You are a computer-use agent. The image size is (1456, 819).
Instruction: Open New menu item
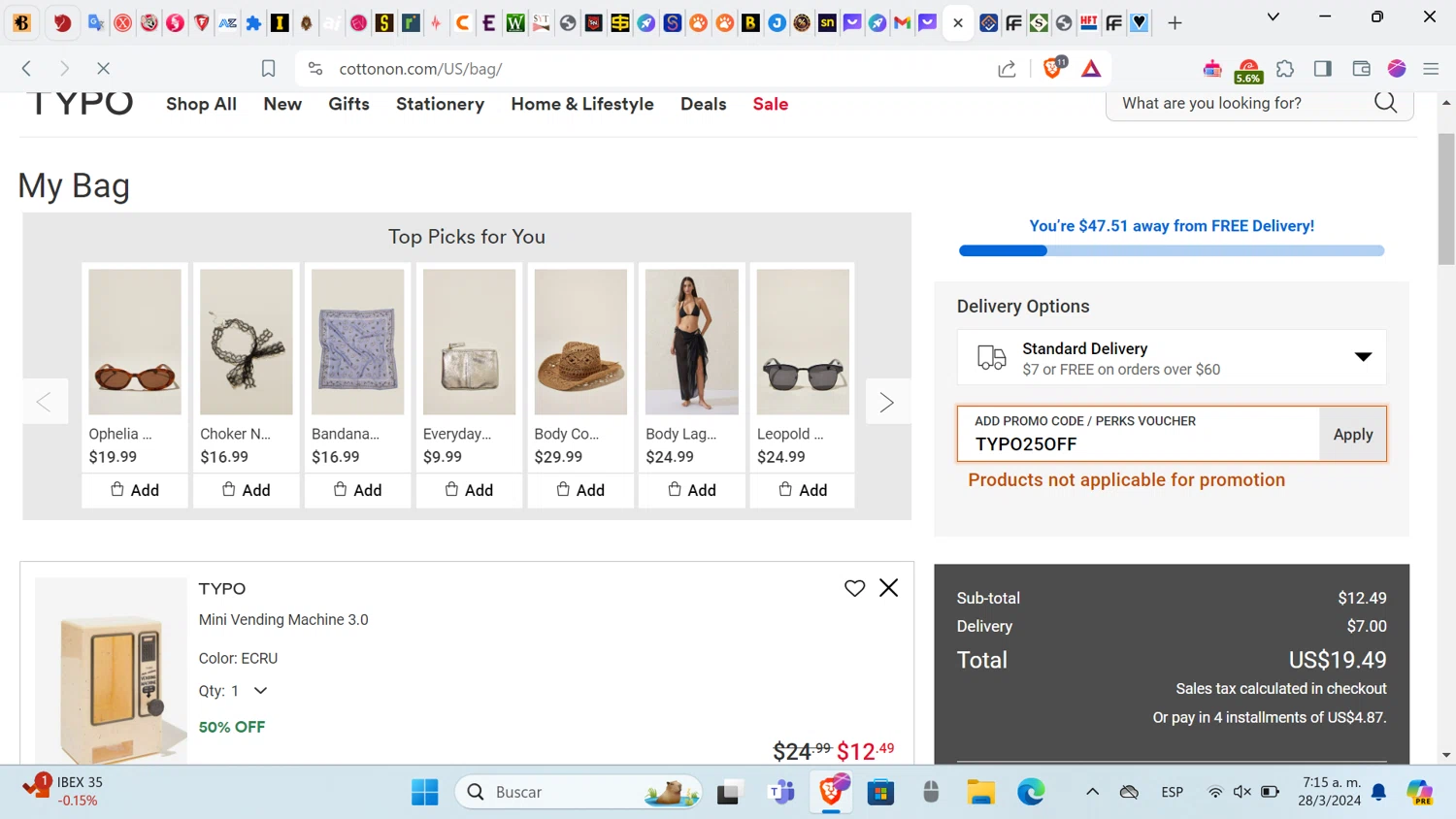click(x=282, y=104)
